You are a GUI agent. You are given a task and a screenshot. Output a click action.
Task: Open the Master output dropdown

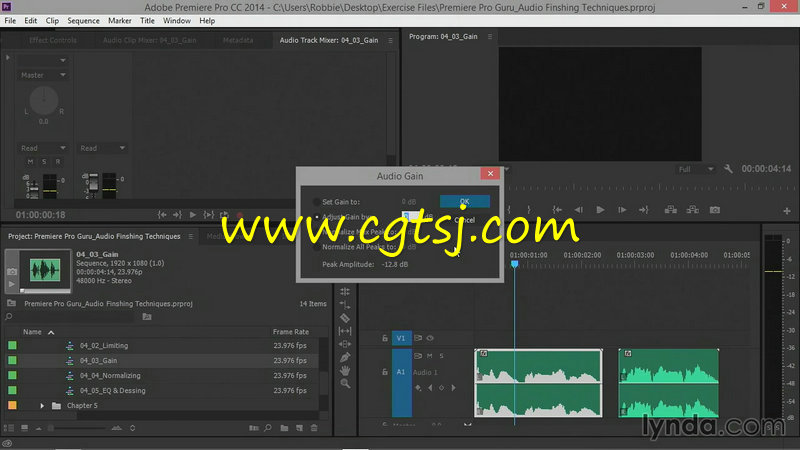tap(43, 75)
